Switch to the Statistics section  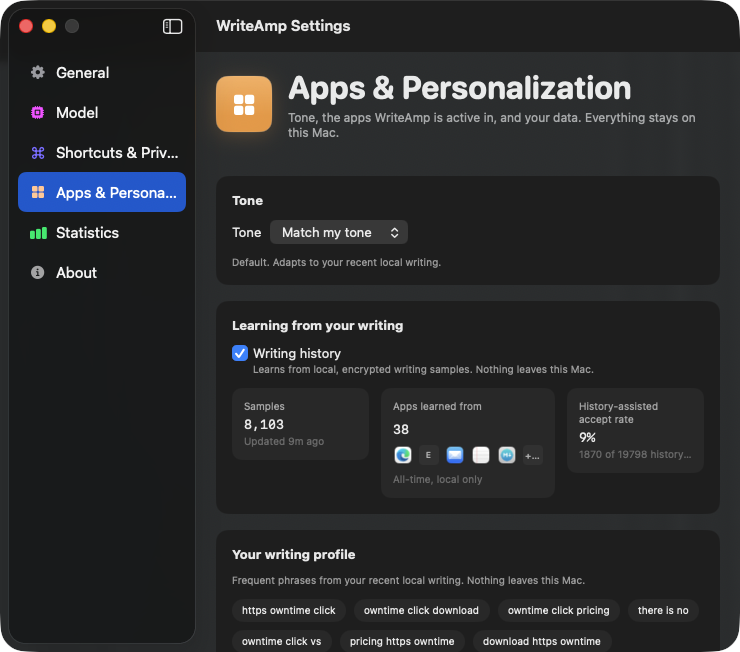pos(102,233)
